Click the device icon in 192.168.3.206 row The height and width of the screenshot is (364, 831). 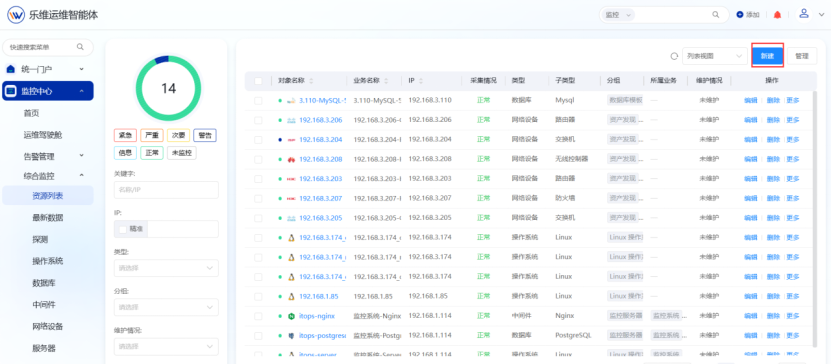[x=291, y=120]
